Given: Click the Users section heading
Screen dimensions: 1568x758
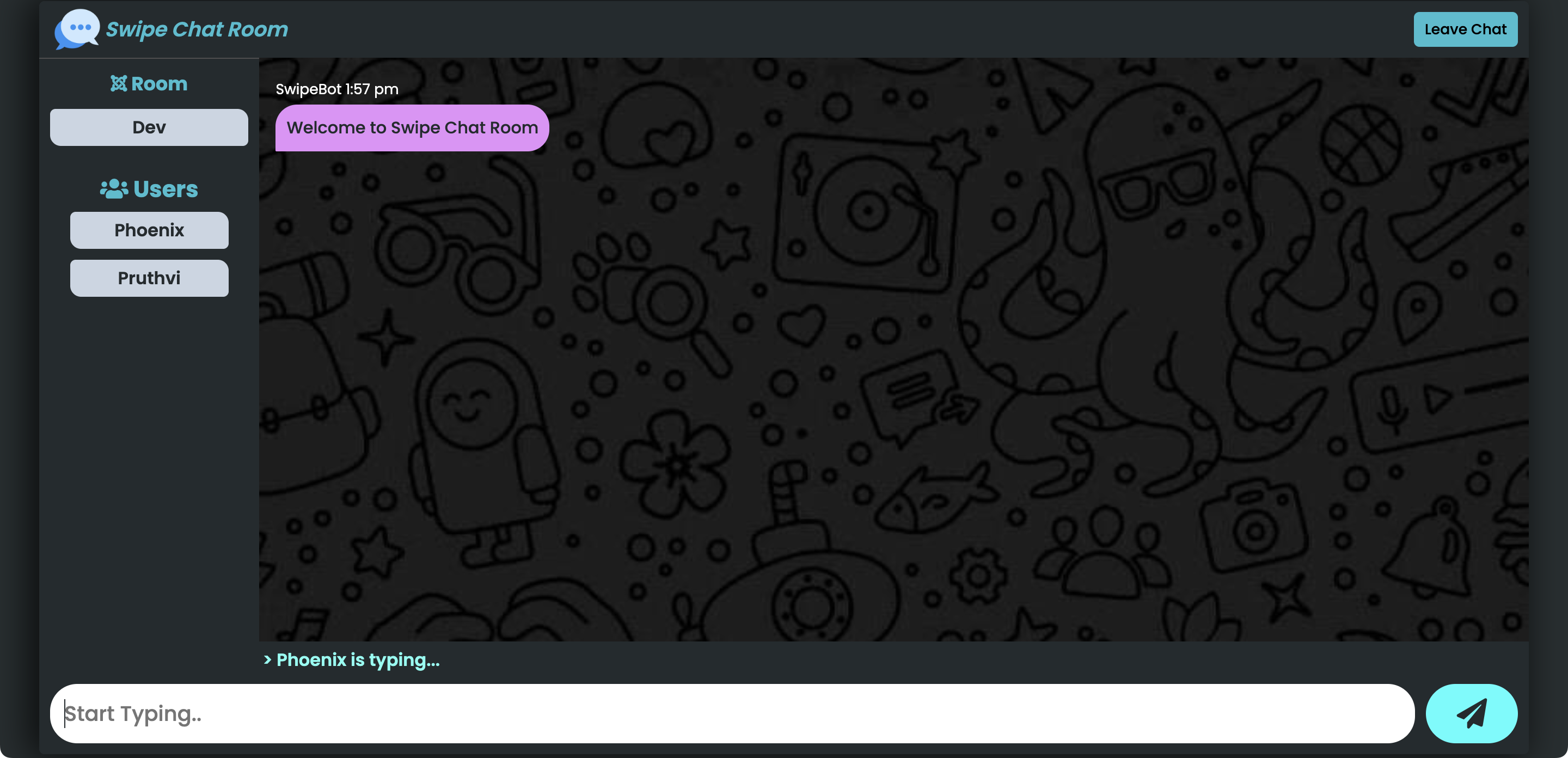Looking at the screenshot, I should [165, 189].
